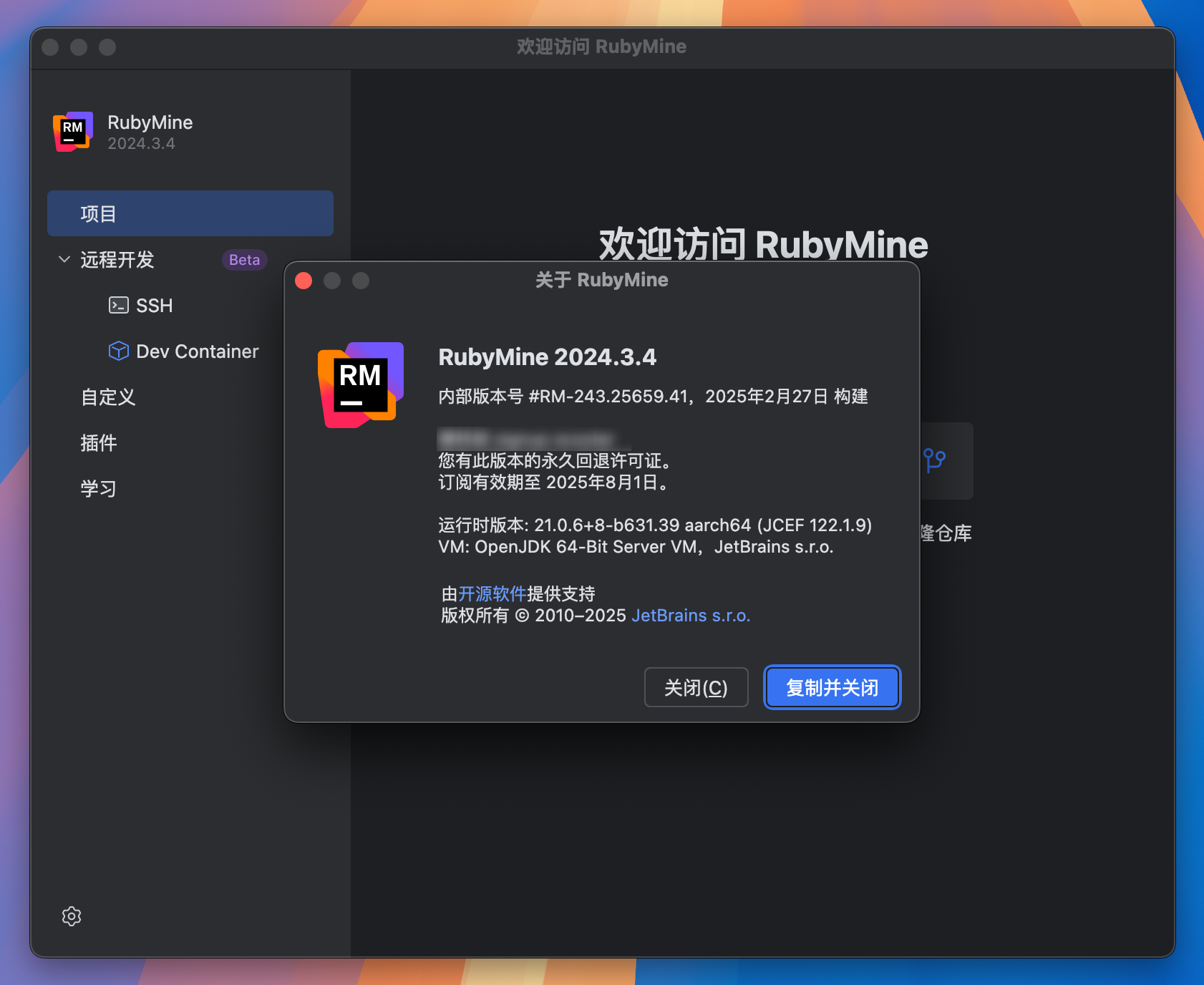Collapse the 远程开发 section chevron
This screenshot has width=1204, height=985.
click(x=64, y=259)
